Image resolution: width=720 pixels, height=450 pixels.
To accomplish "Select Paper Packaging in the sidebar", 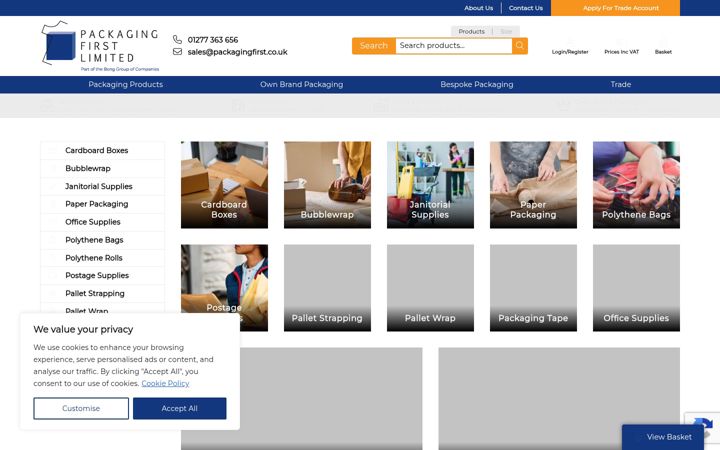I will coord(102,204).
